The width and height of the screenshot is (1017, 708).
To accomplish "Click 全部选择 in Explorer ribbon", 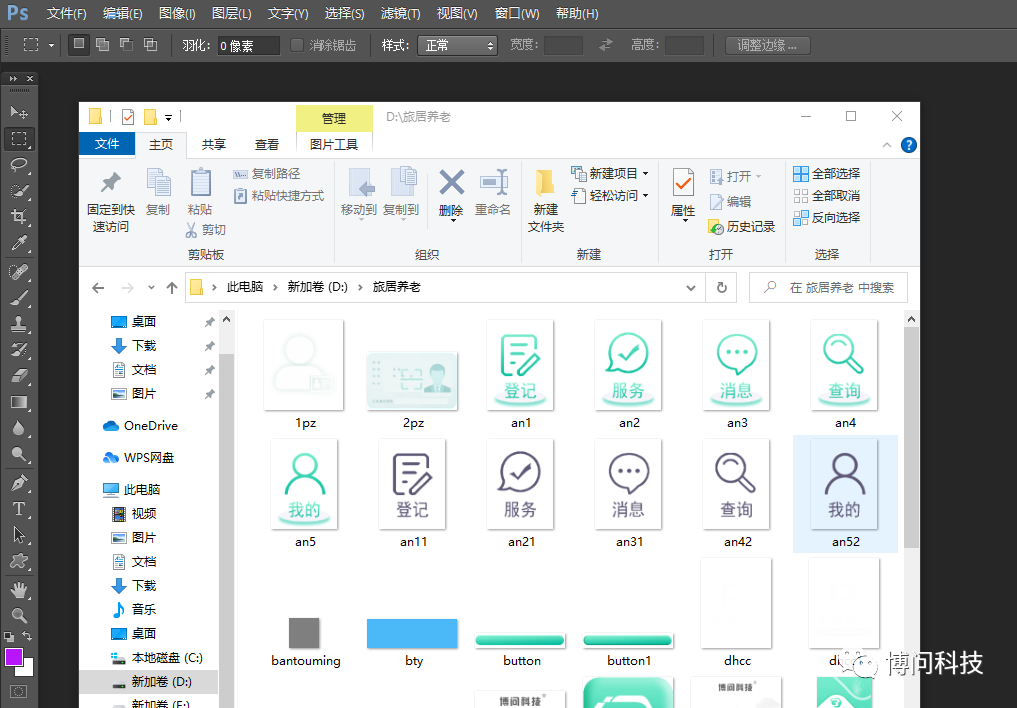I will [827, 174].
